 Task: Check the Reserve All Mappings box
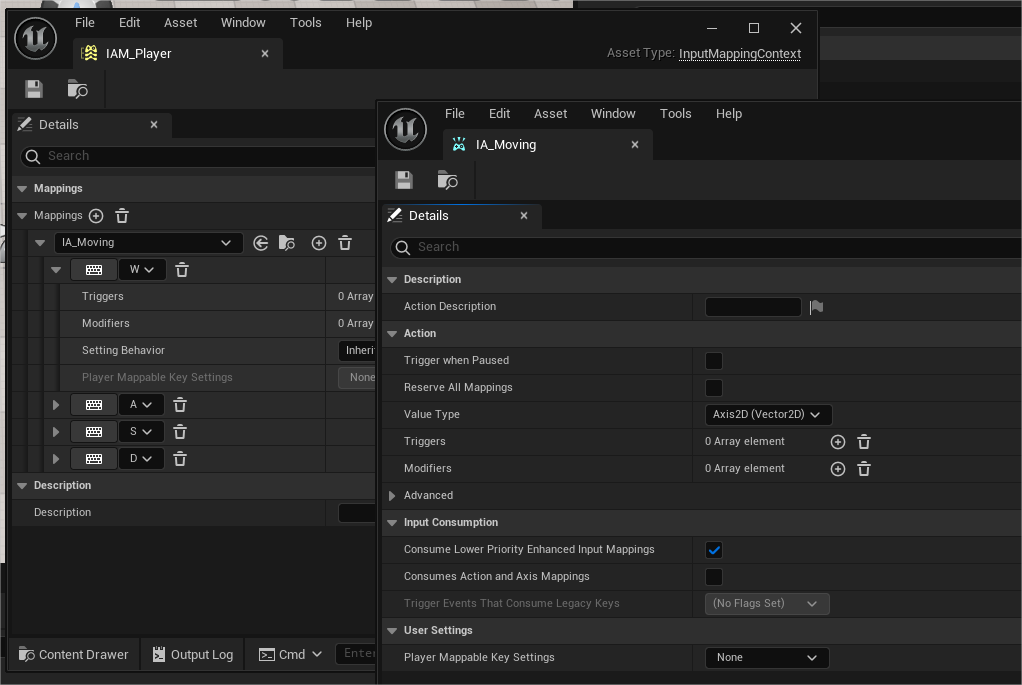click(714, 388)
